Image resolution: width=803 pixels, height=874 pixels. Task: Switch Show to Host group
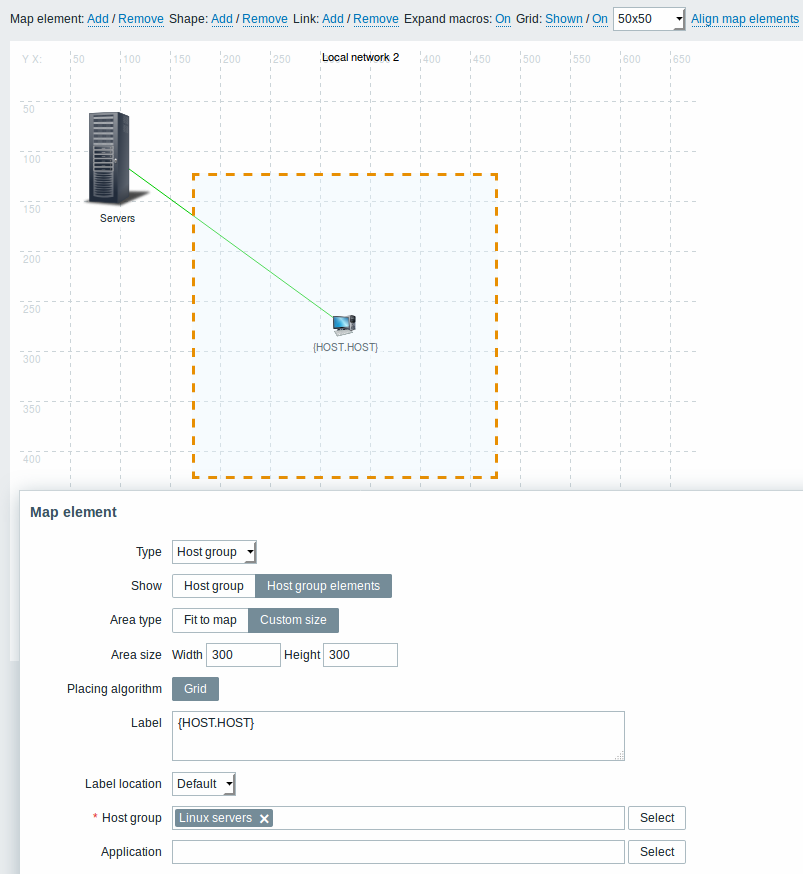(x=213, y=586)
